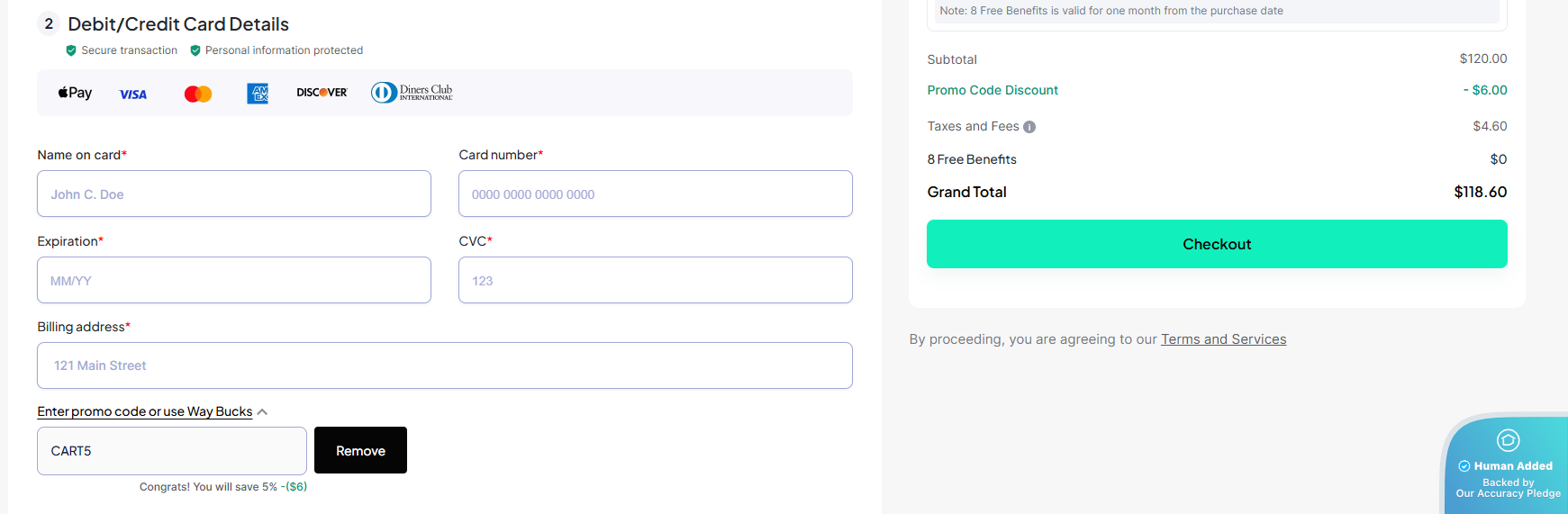
Task: Click the Diners Club logo
Action: click(x=412, y=93)
